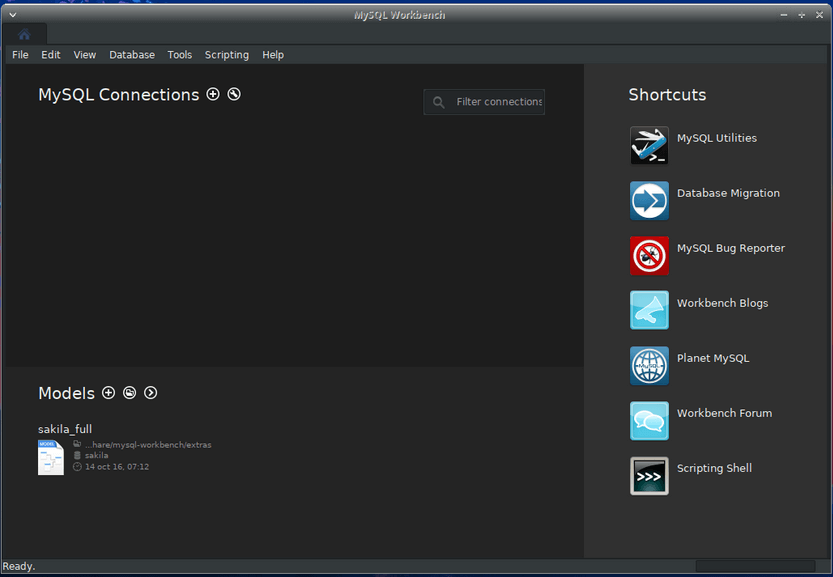Click the MySQL Utilities label
This screenshot has height=577, width=833.
click(x=717, y=138)
